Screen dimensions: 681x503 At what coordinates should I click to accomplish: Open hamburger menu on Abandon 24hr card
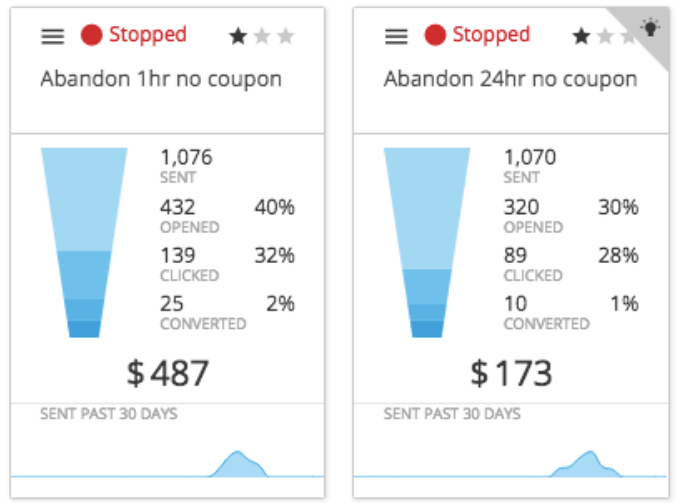396,36
